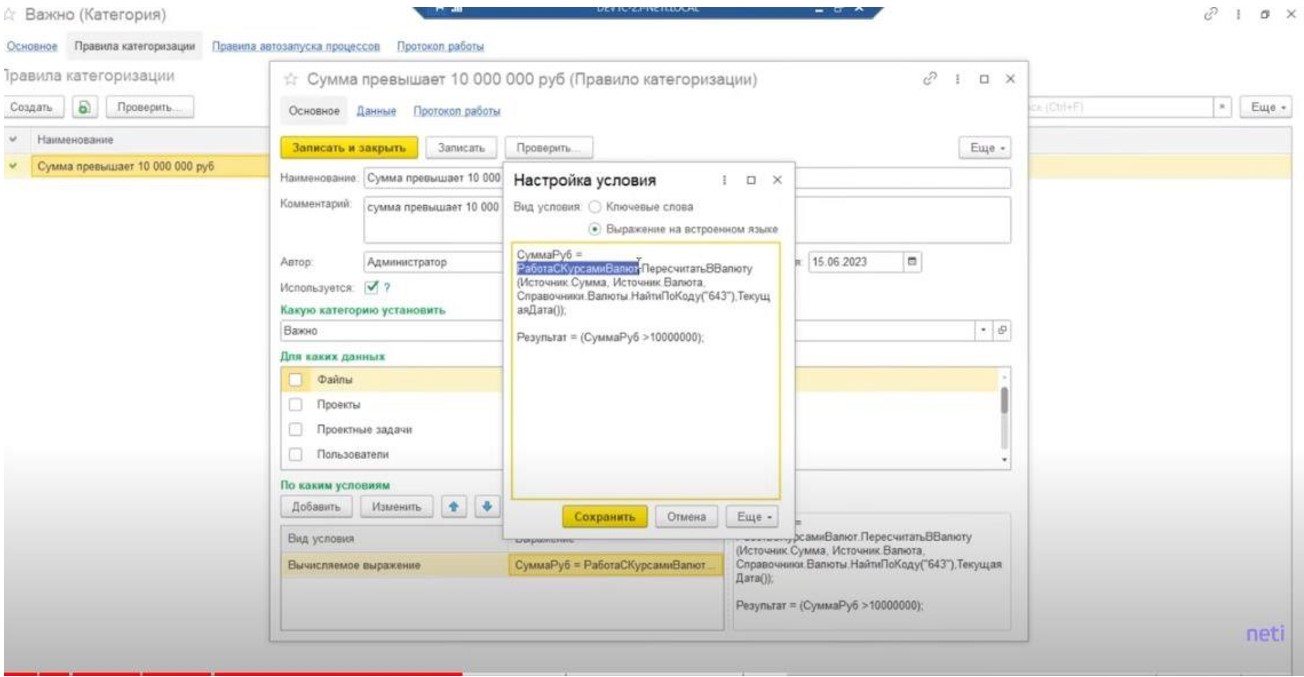The image size is (1304, 677).
Task: Click the open-reference icon beside the Важно field
Action: coord(1003,330)
